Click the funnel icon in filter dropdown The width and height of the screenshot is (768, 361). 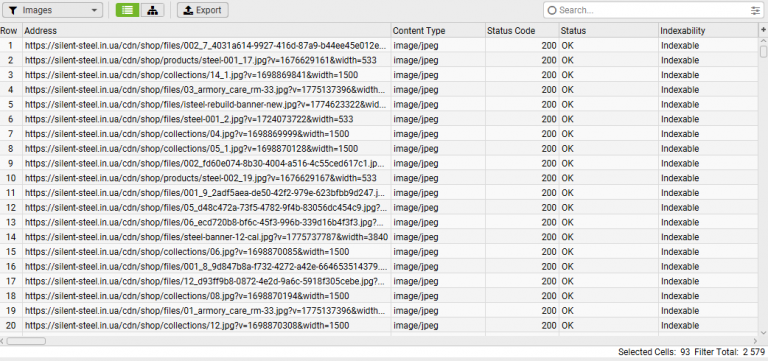(13, 10)
